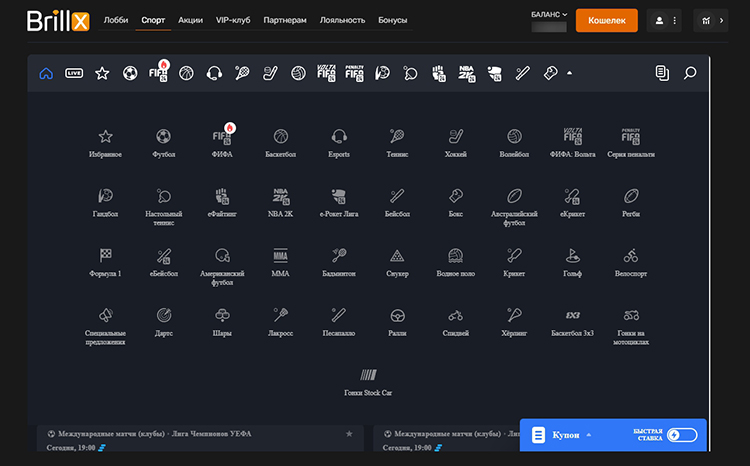
Task: Switch to the Лобби tab
Action: 116,20
